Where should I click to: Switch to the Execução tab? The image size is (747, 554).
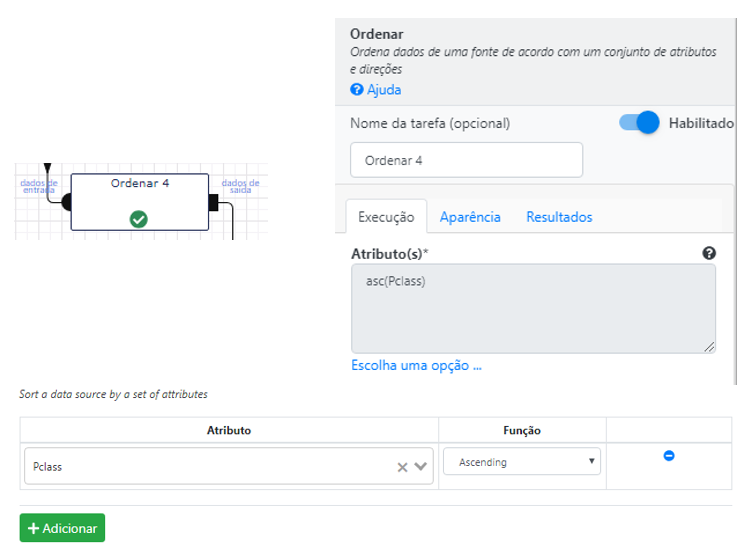click(386, 217)
